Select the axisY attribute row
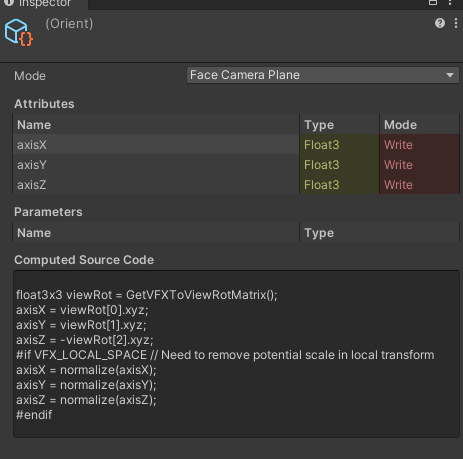Viewport: 463px width, 459px height. click(236, 164)
